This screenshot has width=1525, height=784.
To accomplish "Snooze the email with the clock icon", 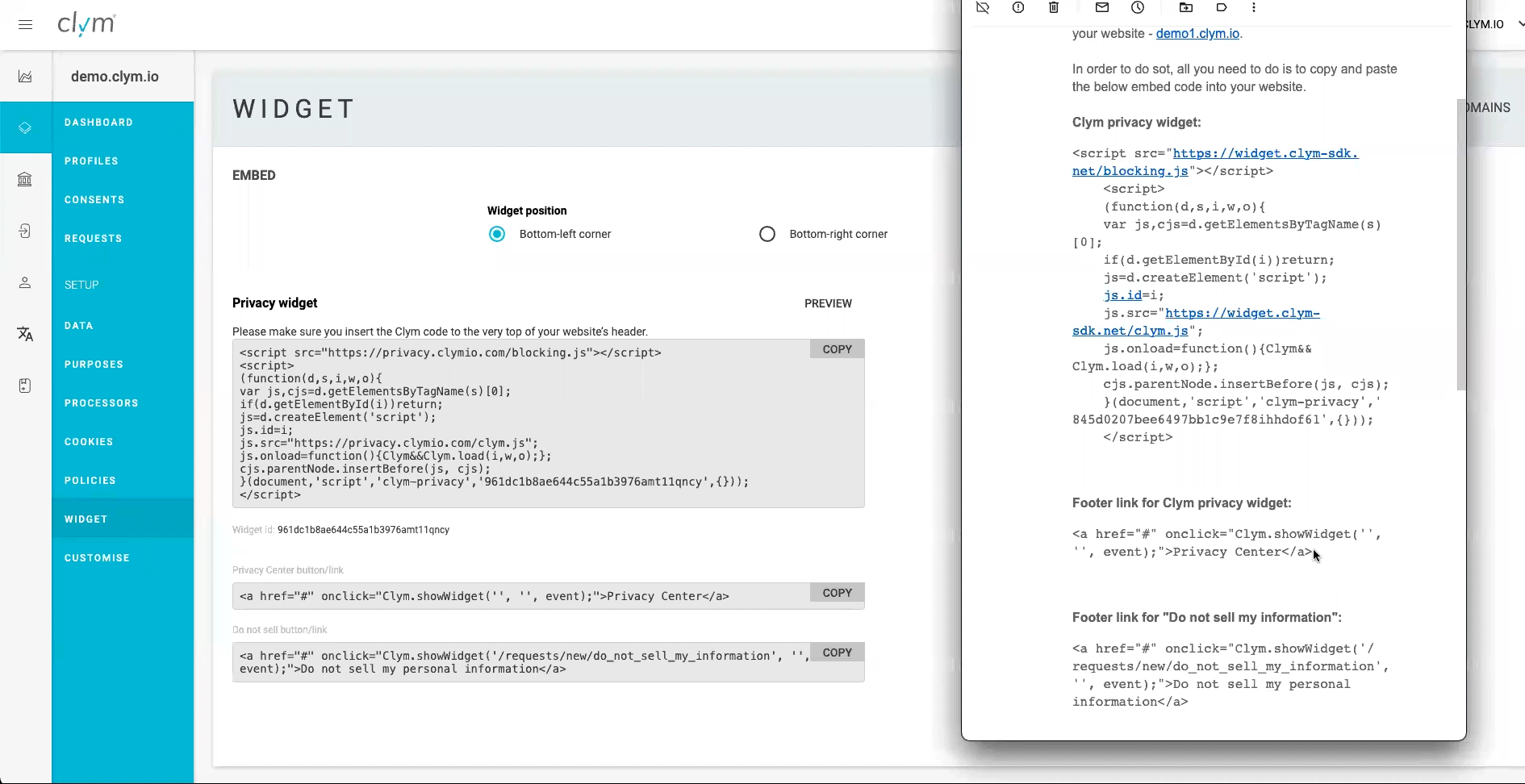I will tap(1138, 7).
